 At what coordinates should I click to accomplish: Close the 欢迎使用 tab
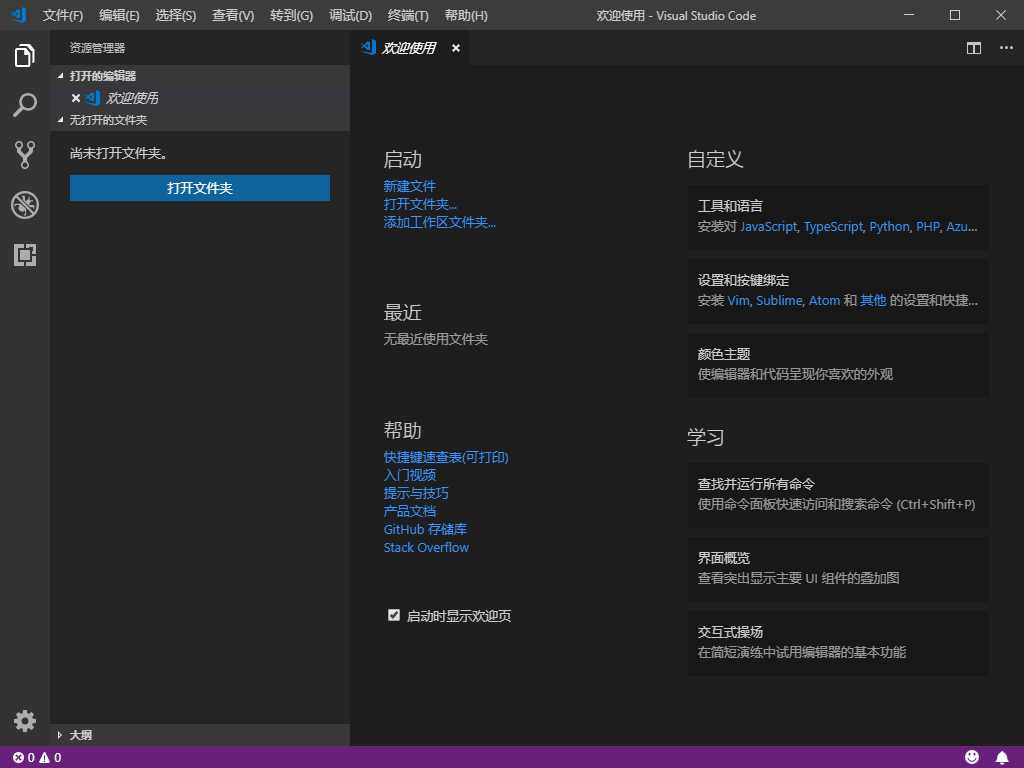[456, 48]
